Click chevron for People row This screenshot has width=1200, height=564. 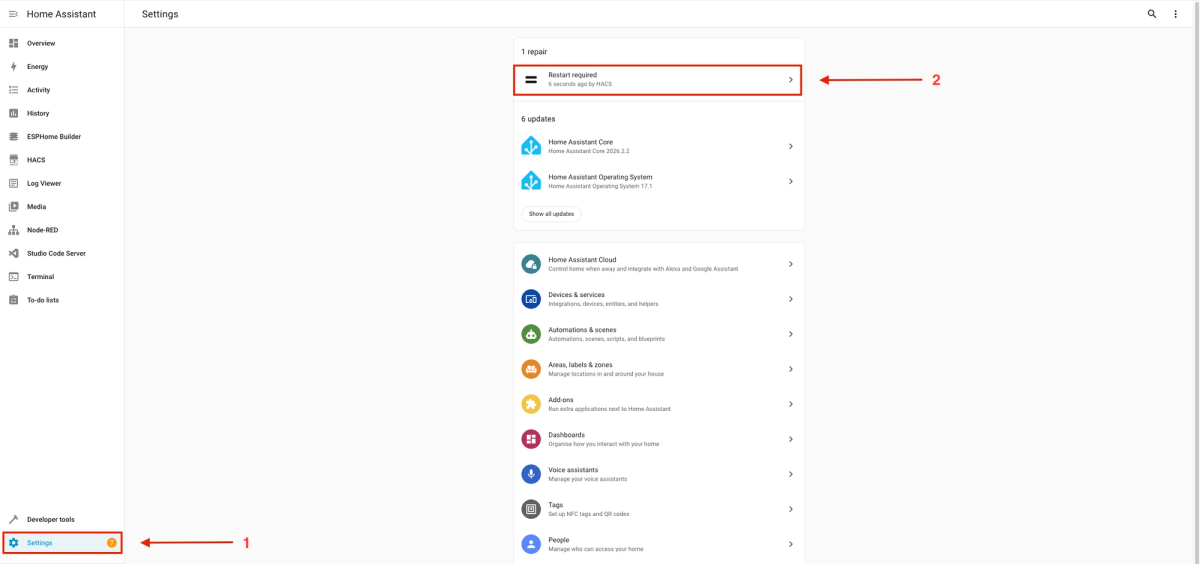click(791, 544)
